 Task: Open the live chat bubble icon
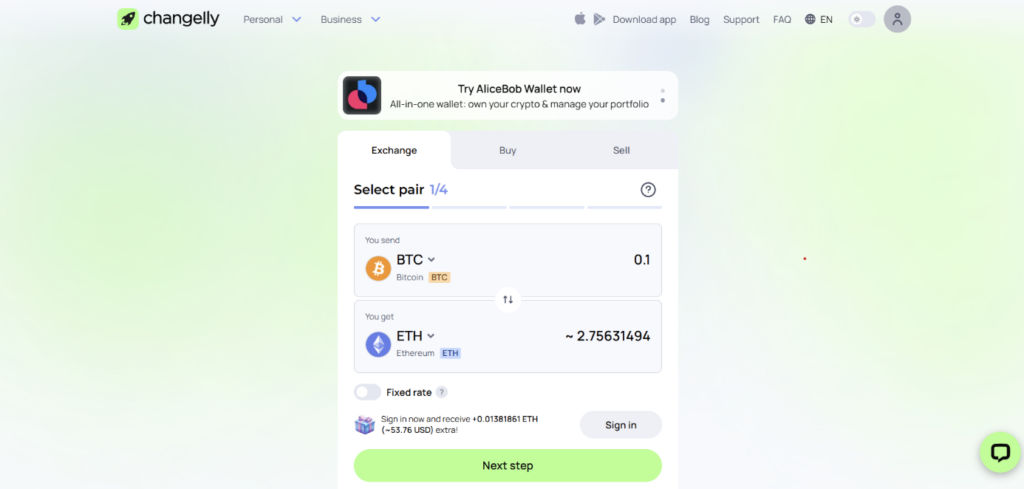pyautogui.click(x=1000, y=452)
